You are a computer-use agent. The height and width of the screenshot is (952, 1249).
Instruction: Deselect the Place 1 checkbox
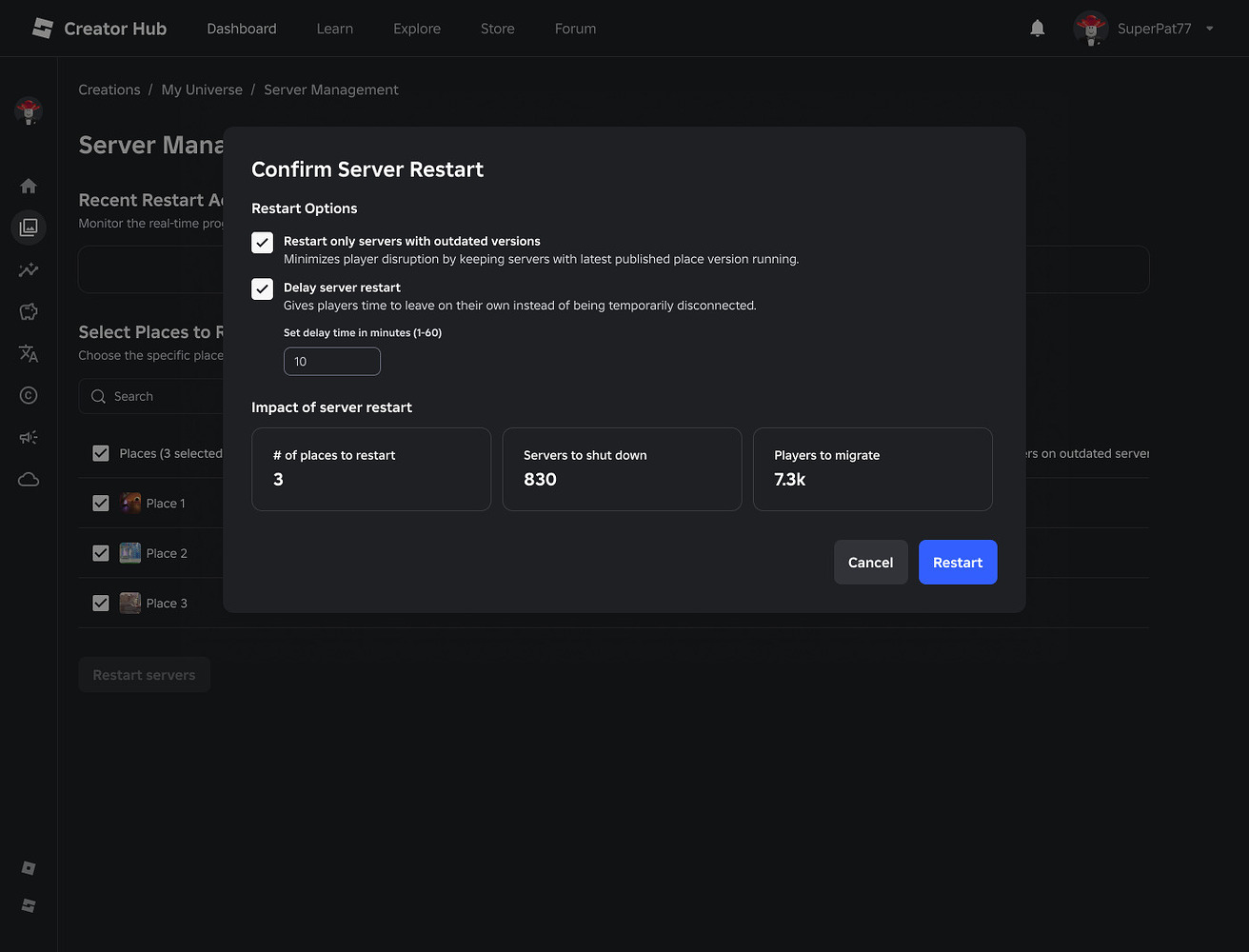[x=100, y=503]
